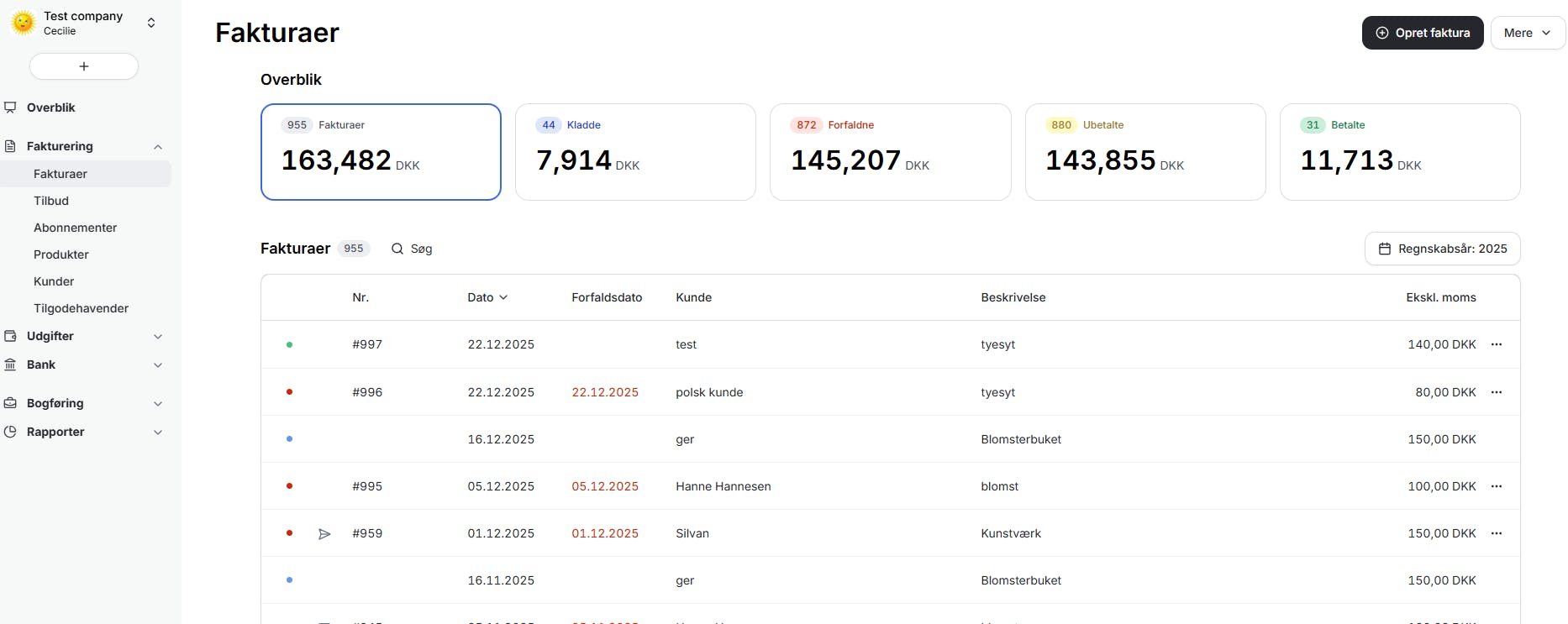Expand the Bank menu section
Viewport: 1568px width, 624px height.
pos(157,365)
